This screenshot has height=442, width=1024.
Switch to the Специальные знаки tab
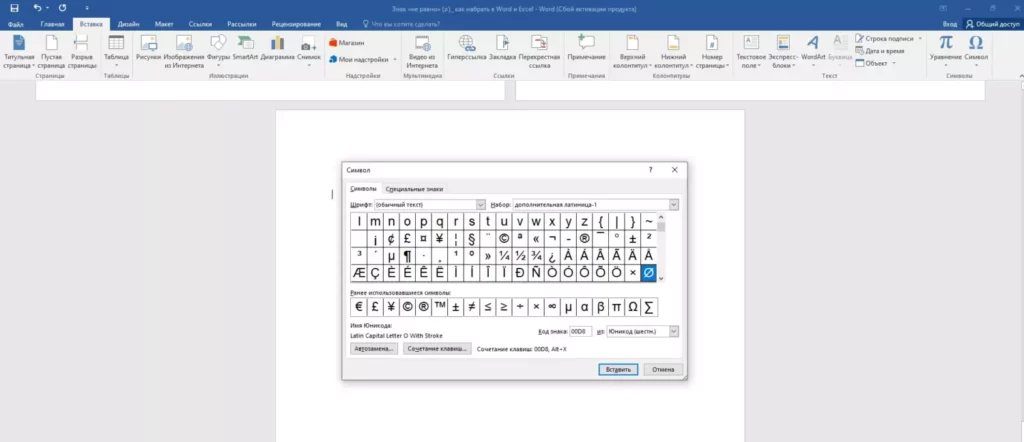(415, 189)
